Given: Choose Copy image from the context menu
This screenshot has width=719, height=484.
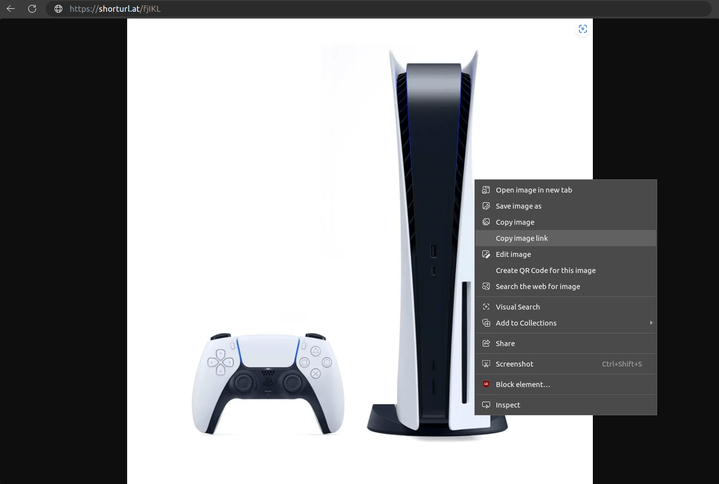Looking at the screenshot, I should pyautogui.click(x=566, y=222).
